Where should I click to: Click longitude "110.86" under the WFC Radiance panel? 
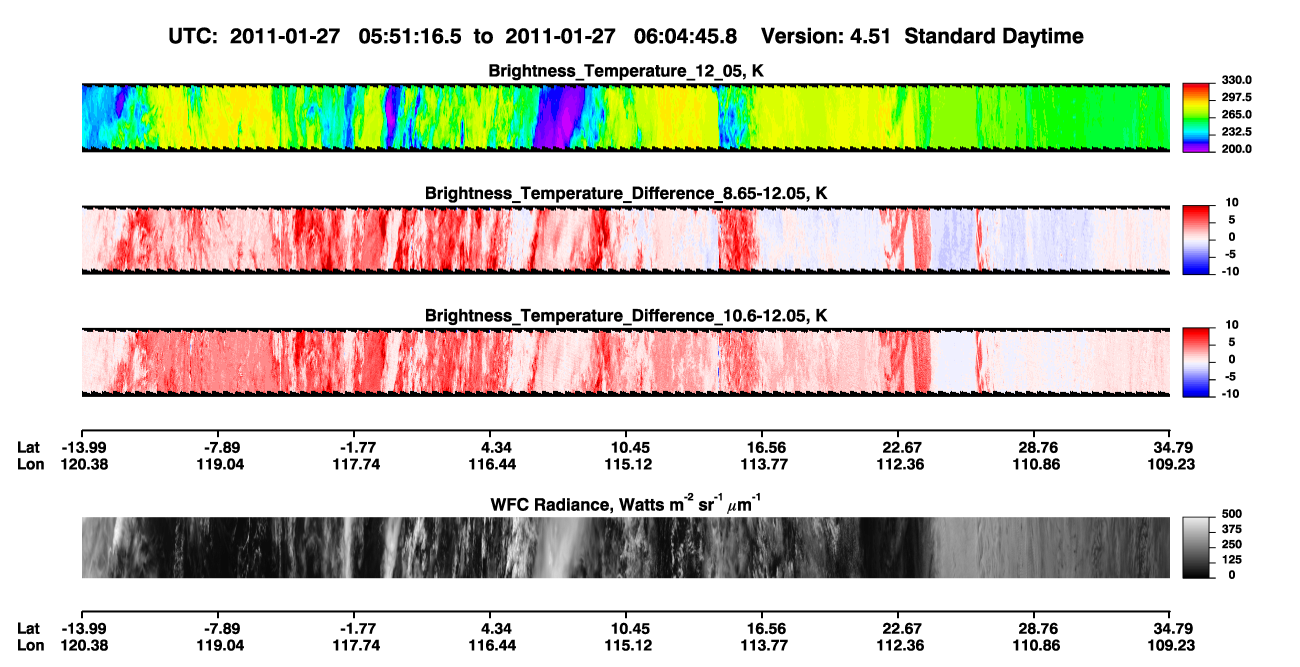(1034, 645)
